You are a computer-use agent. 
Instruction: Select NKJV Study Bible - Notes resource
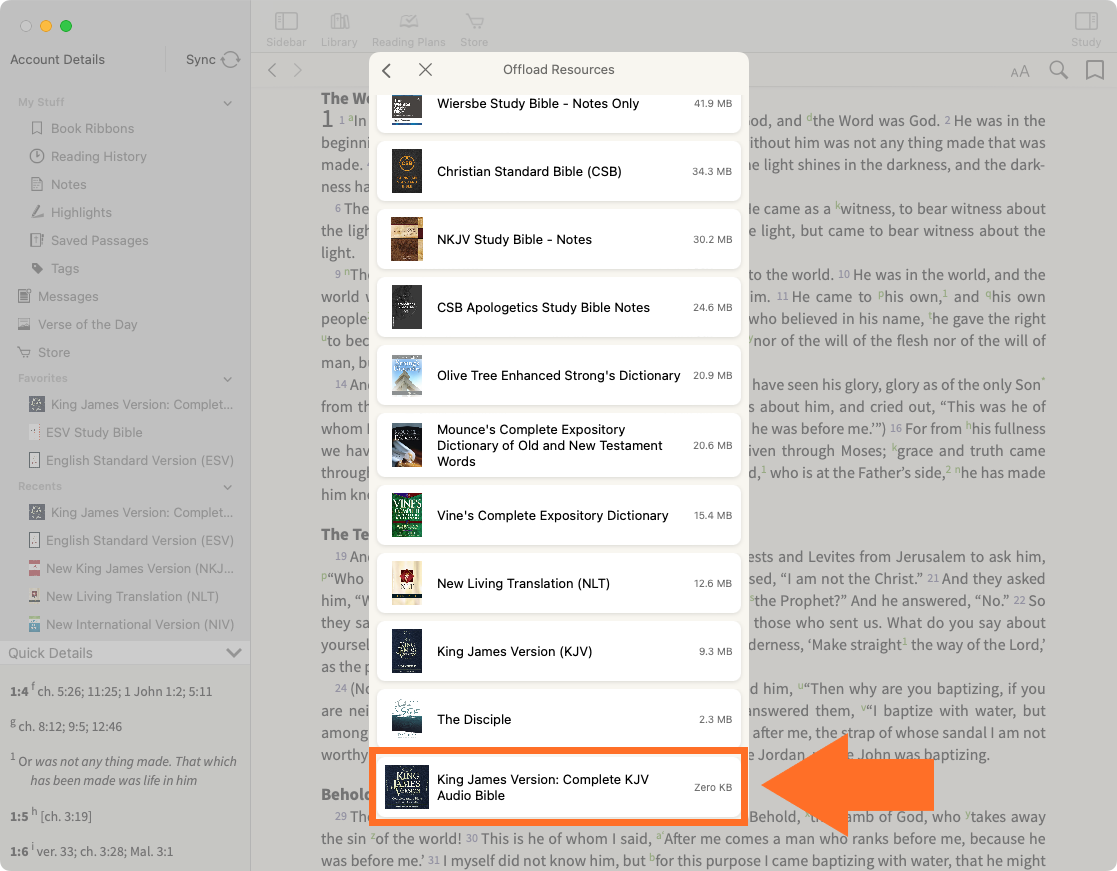[x=558, y=239]
